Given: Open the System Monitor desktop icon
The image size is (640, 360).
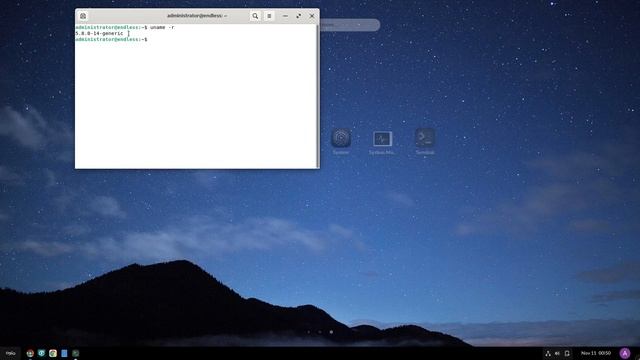Looking at the screenshot, I should click(382, 141).
